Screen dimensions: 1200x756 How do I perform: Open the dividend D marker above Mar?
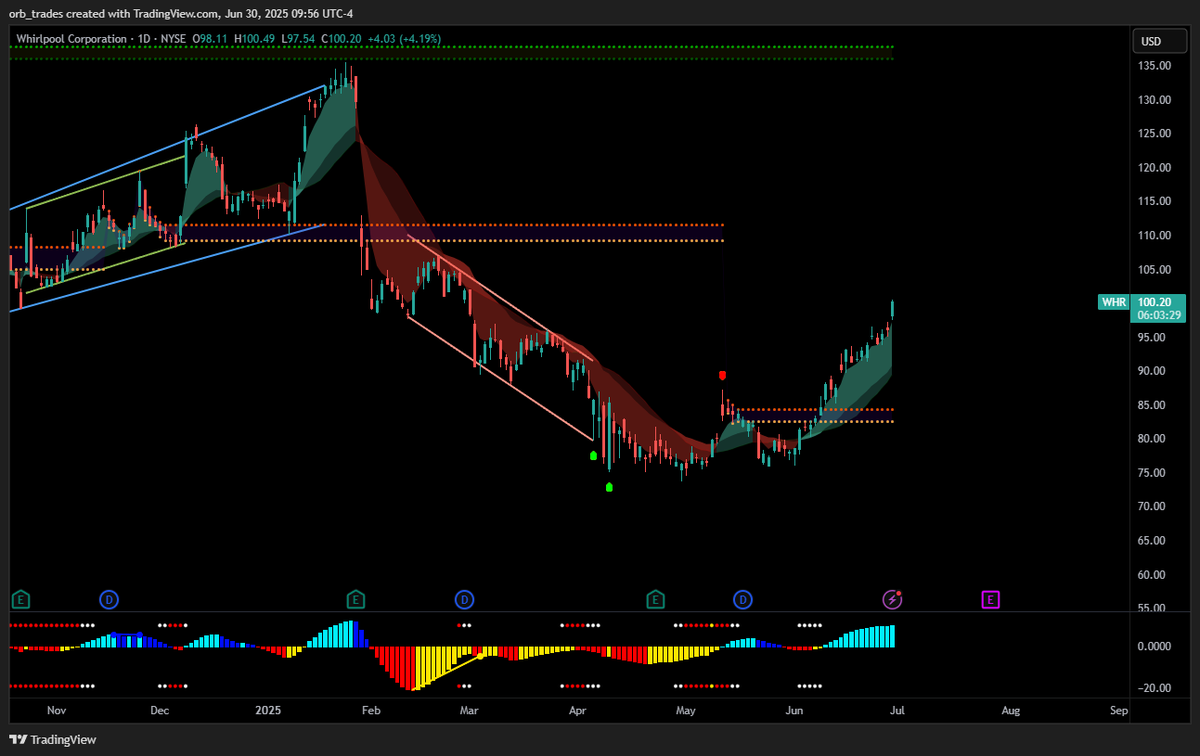[464, 600]
